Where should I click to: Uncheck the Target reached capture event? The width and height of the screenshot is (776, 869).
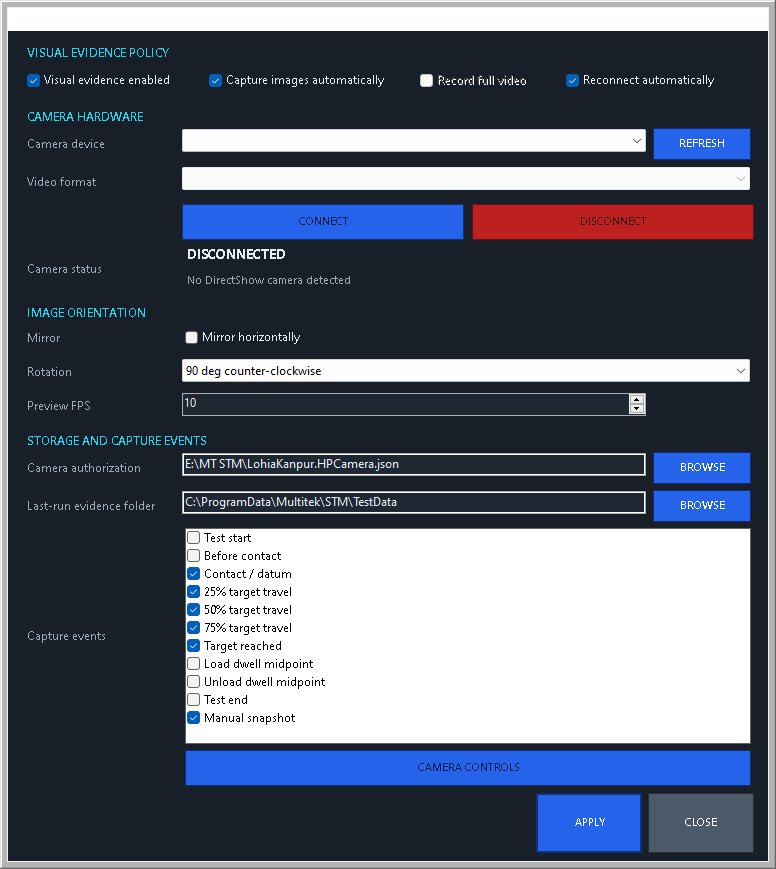(x=193, y=646)
